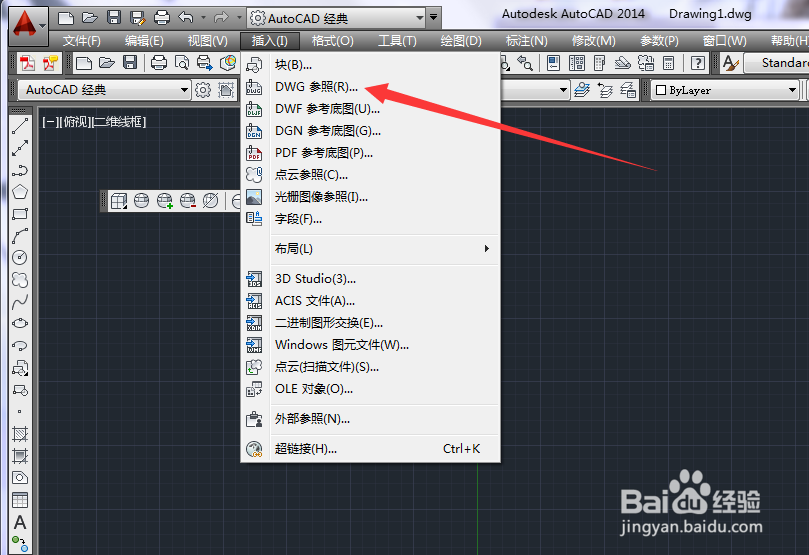Viewport: 809px width, 555px height.
Task: Open the 修改(M) menu
Action: pyautogui.click(x=593, y=41)
